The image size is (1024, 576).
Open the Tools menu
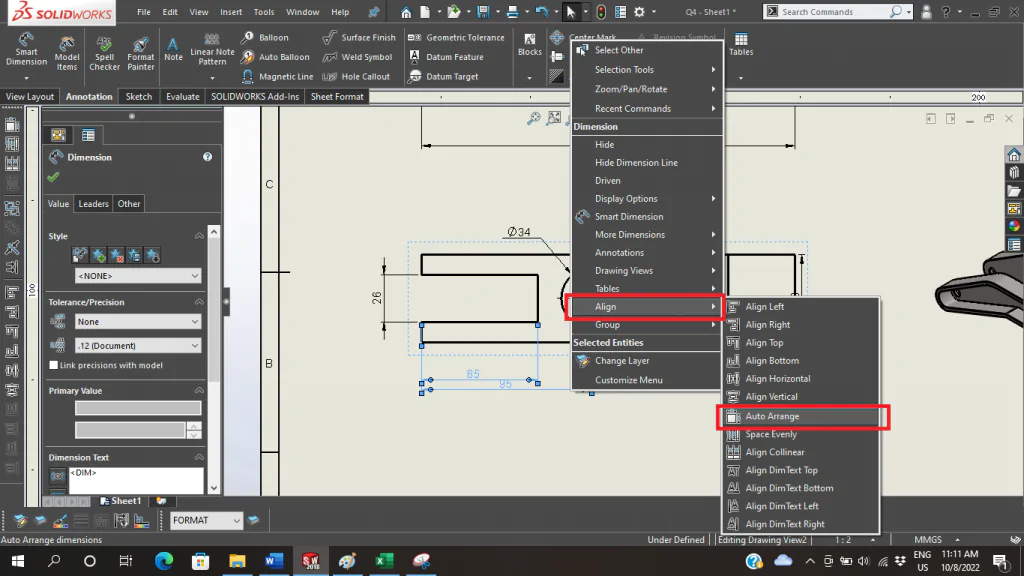[x=264, y=12]
